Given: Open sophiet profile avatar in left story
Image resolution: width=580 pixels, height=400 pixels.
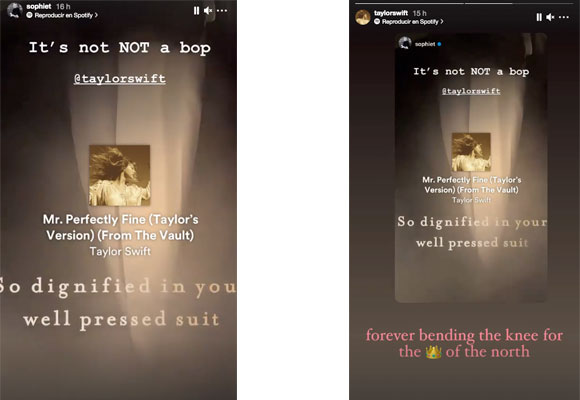Looking at the screenshot, I should tap(15, 11).
